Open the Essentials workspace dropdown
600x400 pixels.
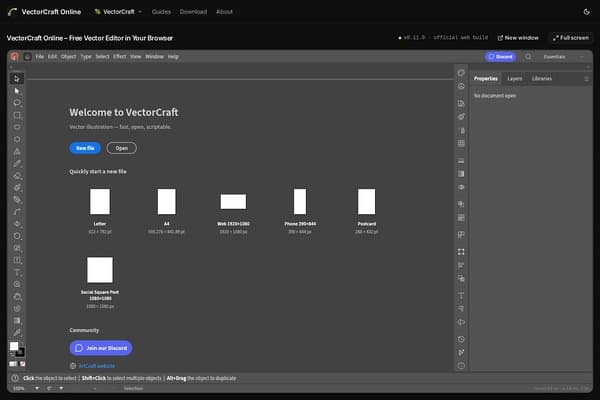pyautogui.click(x=564, y=57)
